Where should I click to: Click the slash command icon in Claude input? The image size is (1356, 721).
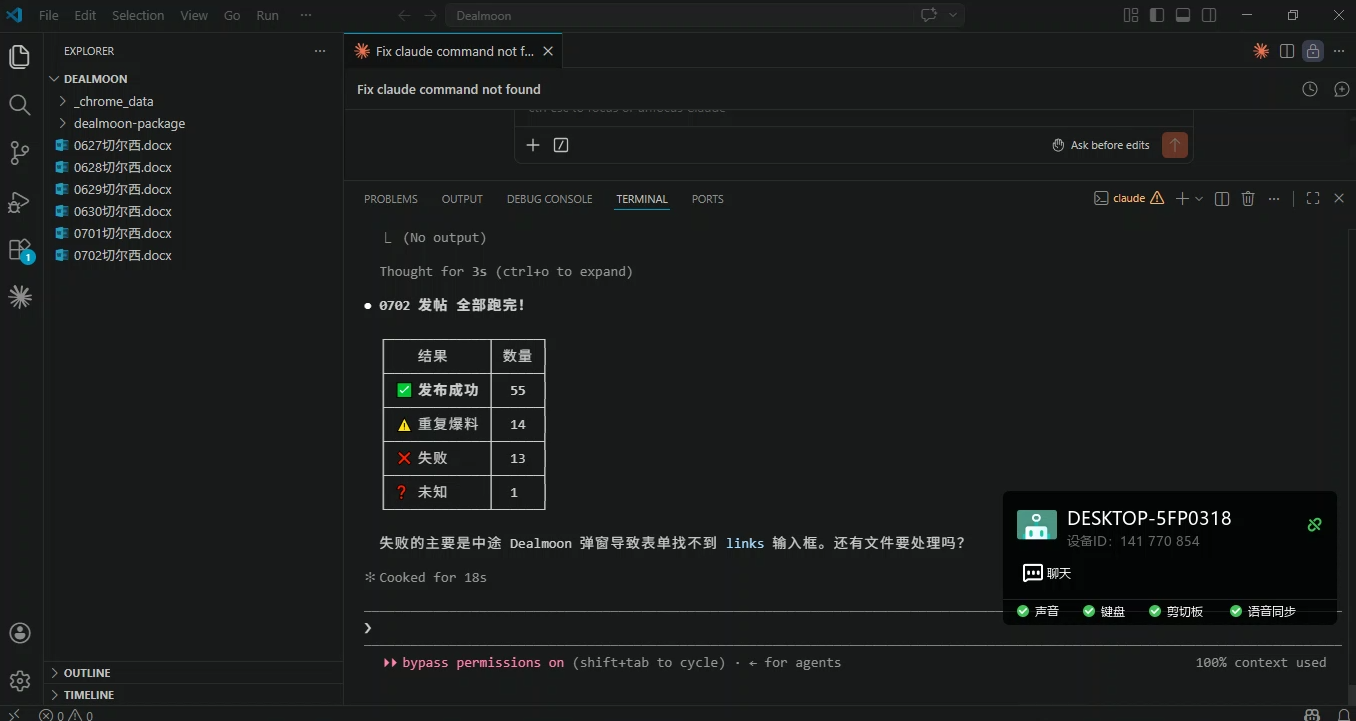pyautogui.click(x=561, y=145)
